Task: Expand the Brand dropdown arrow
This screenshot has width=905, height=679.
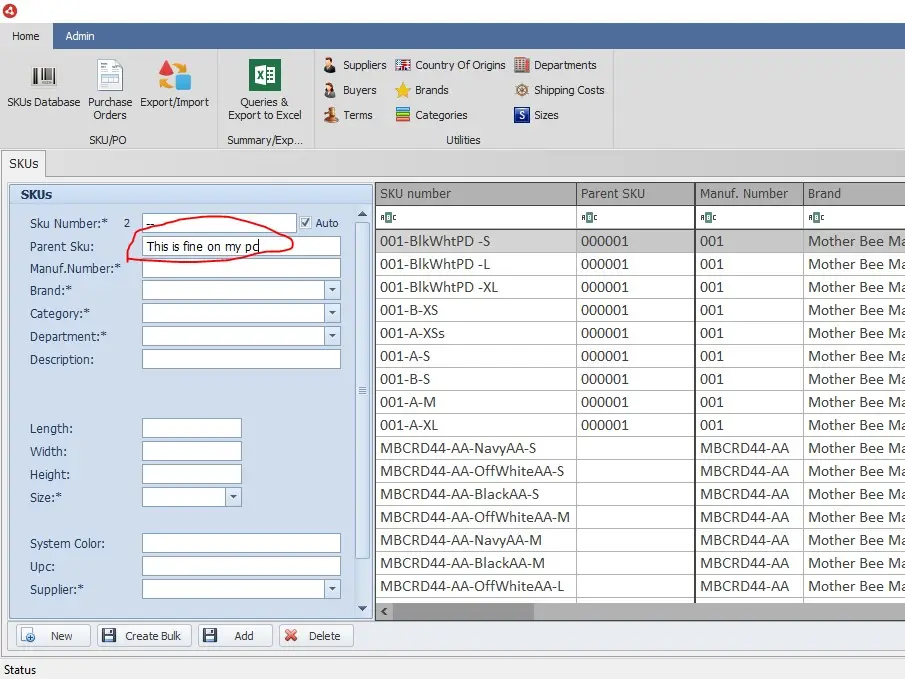Action: pos(332,290)
